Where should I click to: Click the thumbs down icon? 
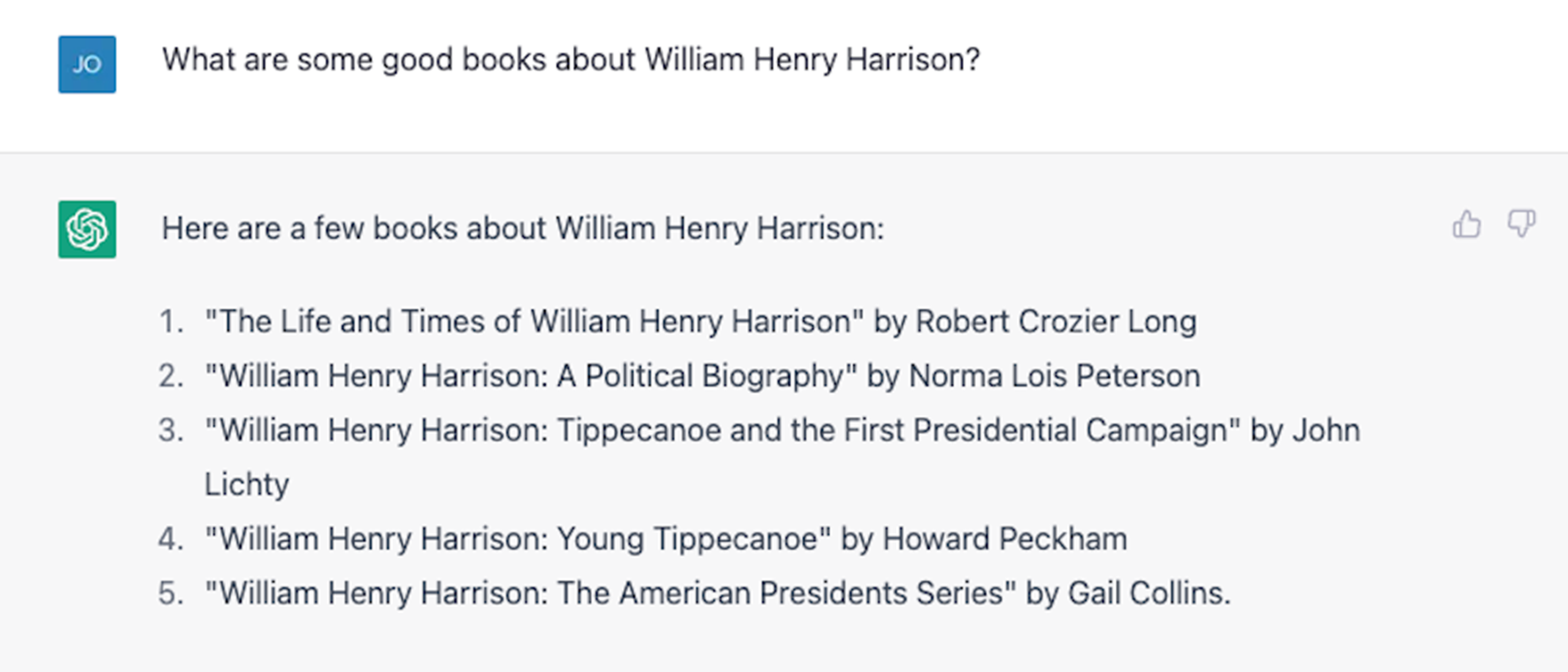[x=1521, y=223]
